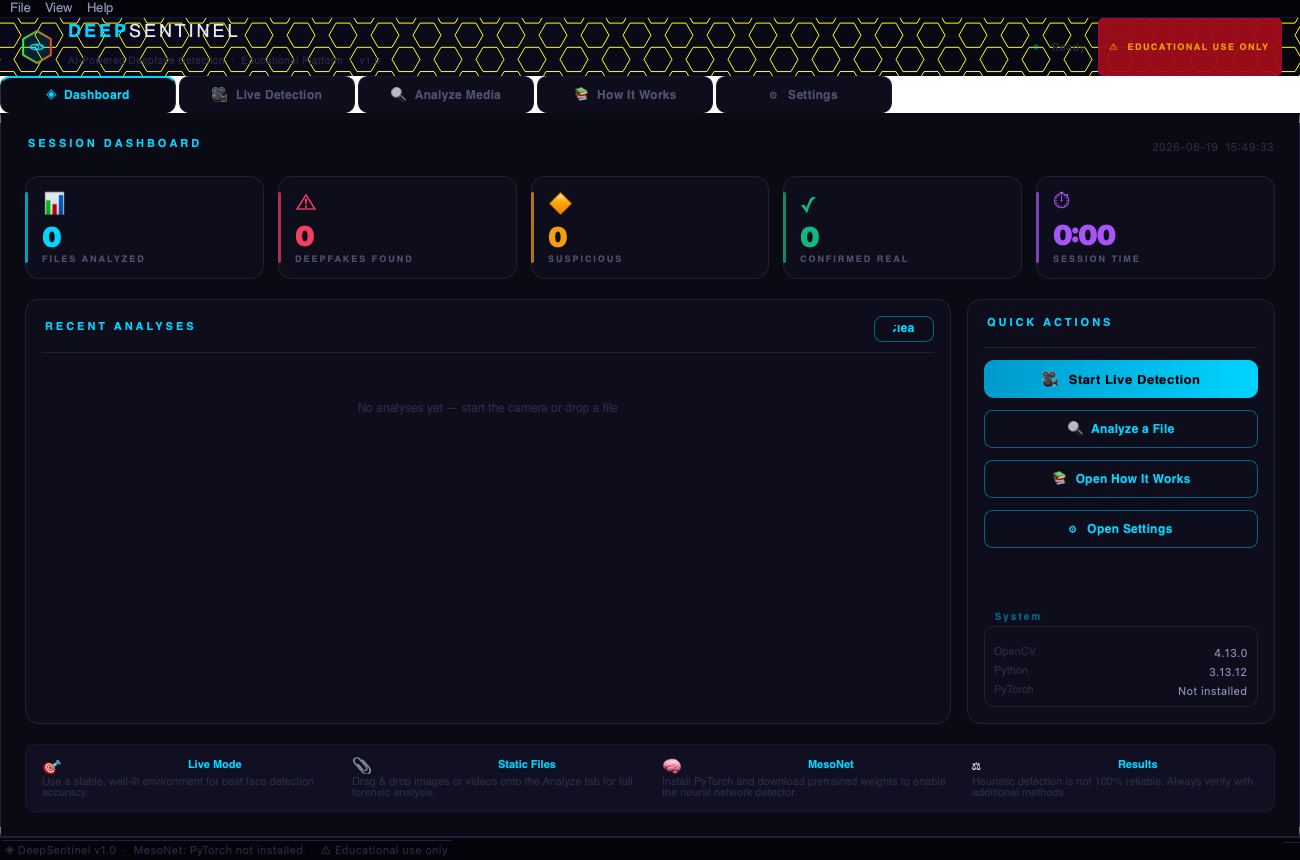Click the Start Live Detection button
The width and height of the screenshot is (1300, 860).
coord(1121,379)
